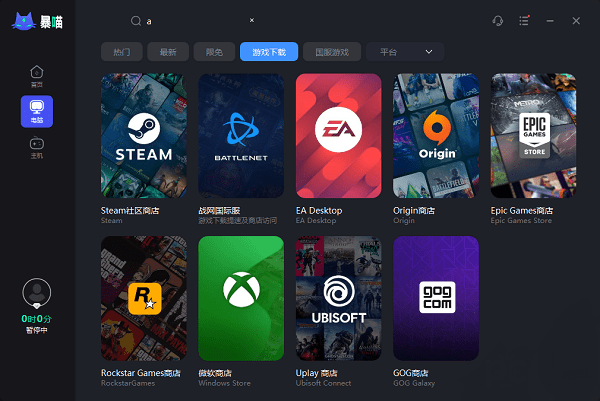Expand the 平台 platform dropdown
This screenshot has width=600, height=401.
coord(405,52)
